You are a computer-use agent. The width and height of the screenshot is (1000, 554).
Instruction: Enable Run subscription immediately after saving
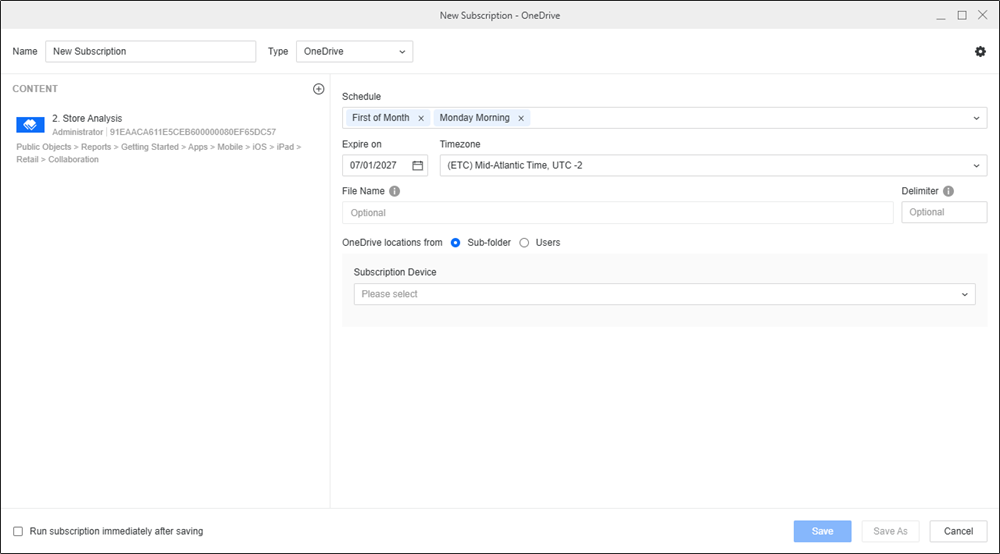(18, 531)
